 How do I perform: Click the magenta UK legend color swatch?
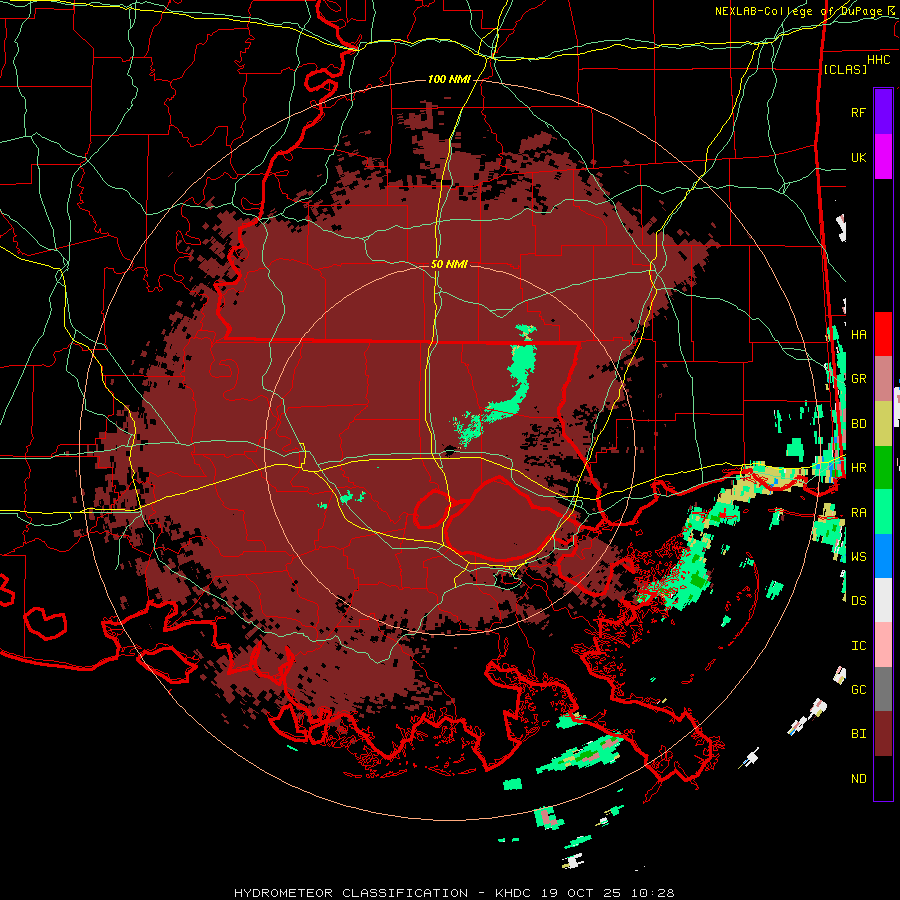pos(883,157)
